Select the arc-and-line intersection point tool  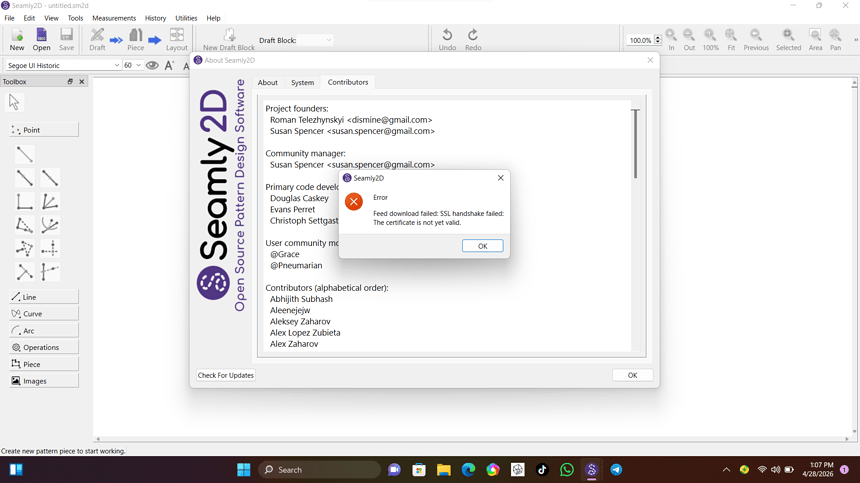(x=50, y=225)
